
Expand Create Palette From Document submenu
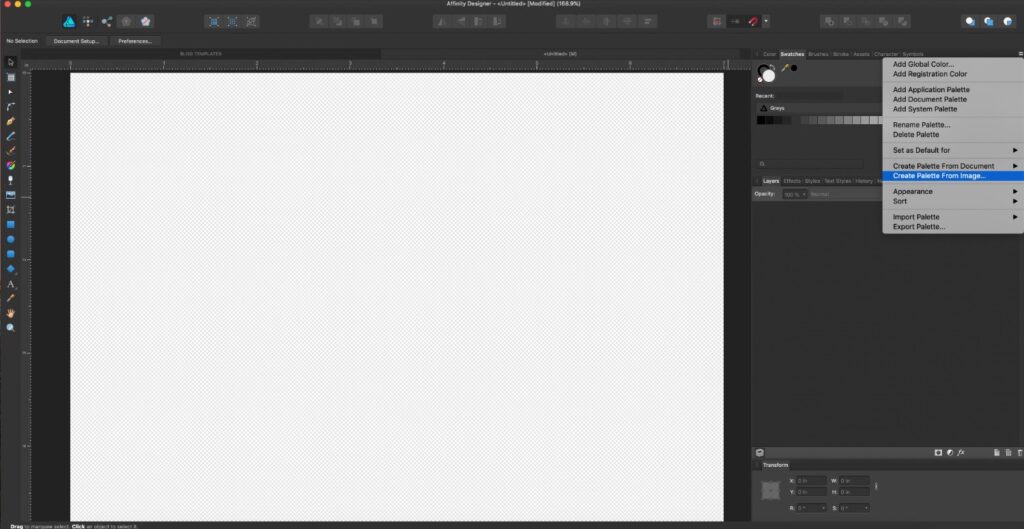pyautogui.click(x=953, y=166)
